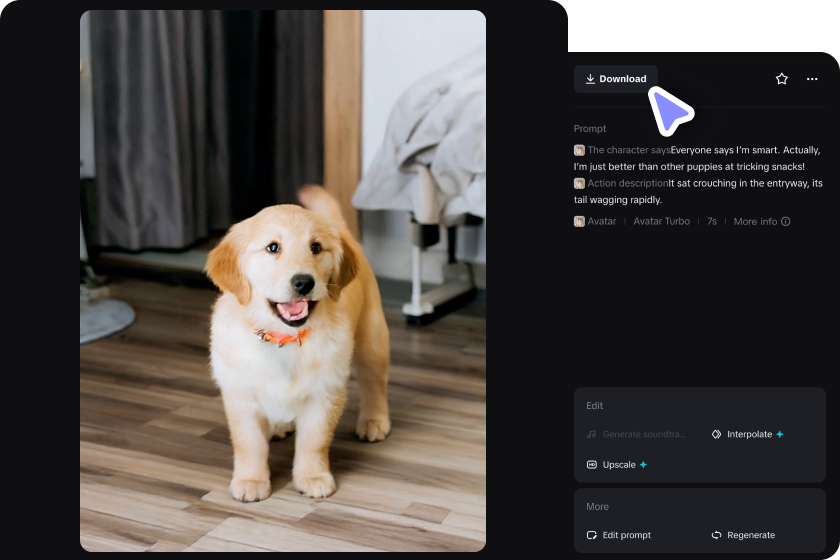Choose Interpolate in the Edit panel
This screenshot has width=840, height=560.
[x=747, y=434]
